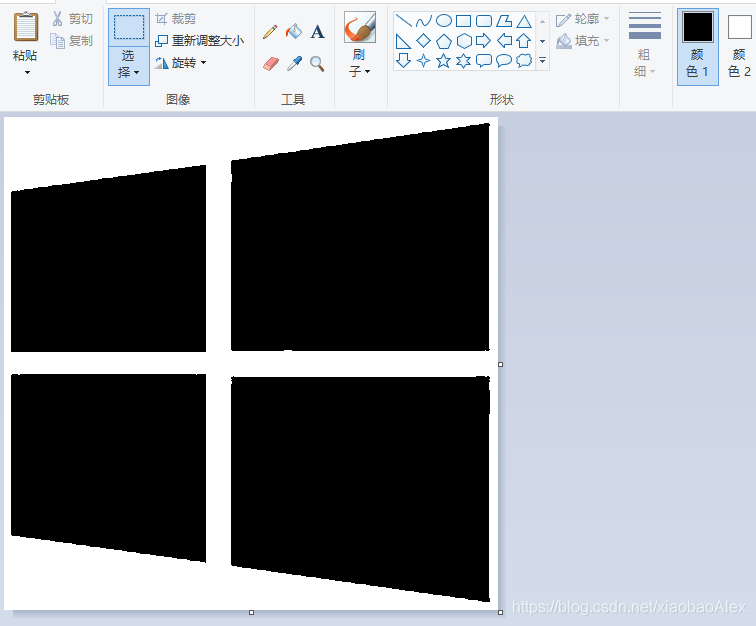Choose the Polygon shape

coord(504,21)
